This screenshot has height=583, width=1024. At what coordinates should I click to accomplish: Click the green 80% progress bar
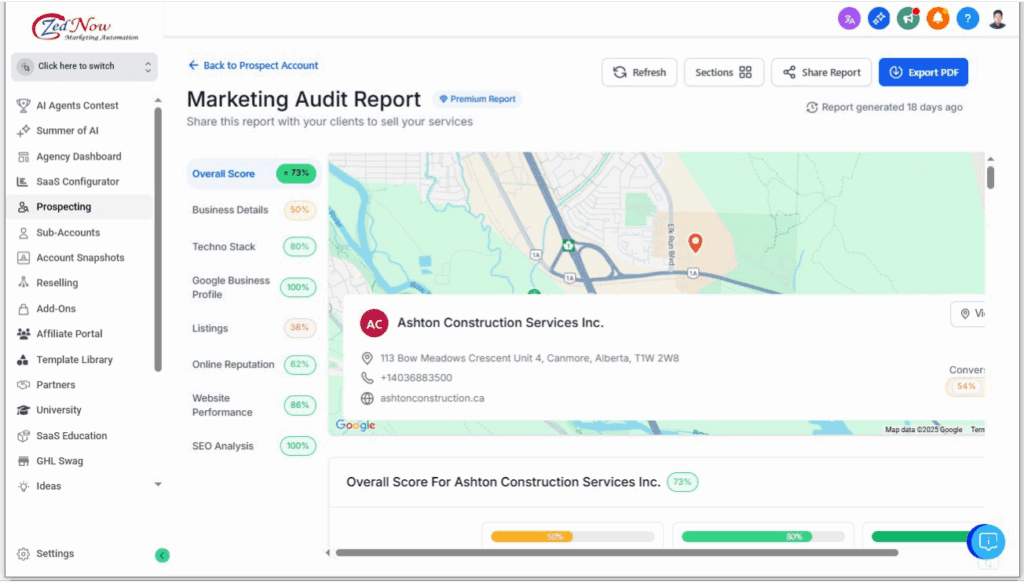coord(763,537)
